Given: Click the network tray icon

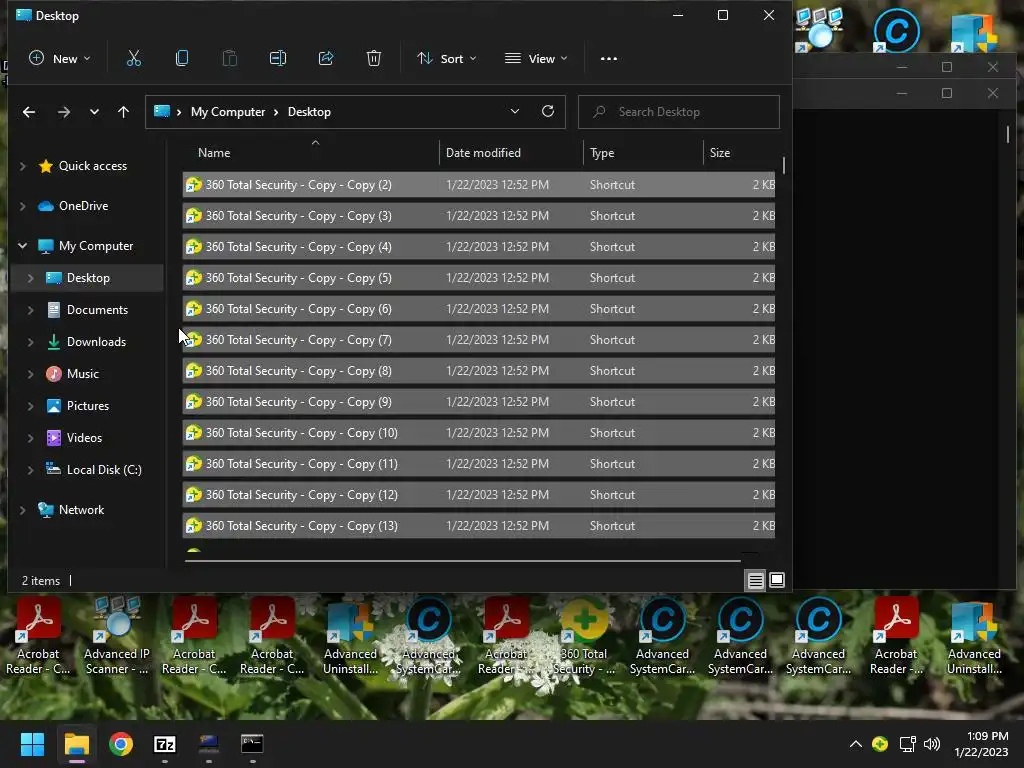Looking at the screenshot, I should 907,744.
